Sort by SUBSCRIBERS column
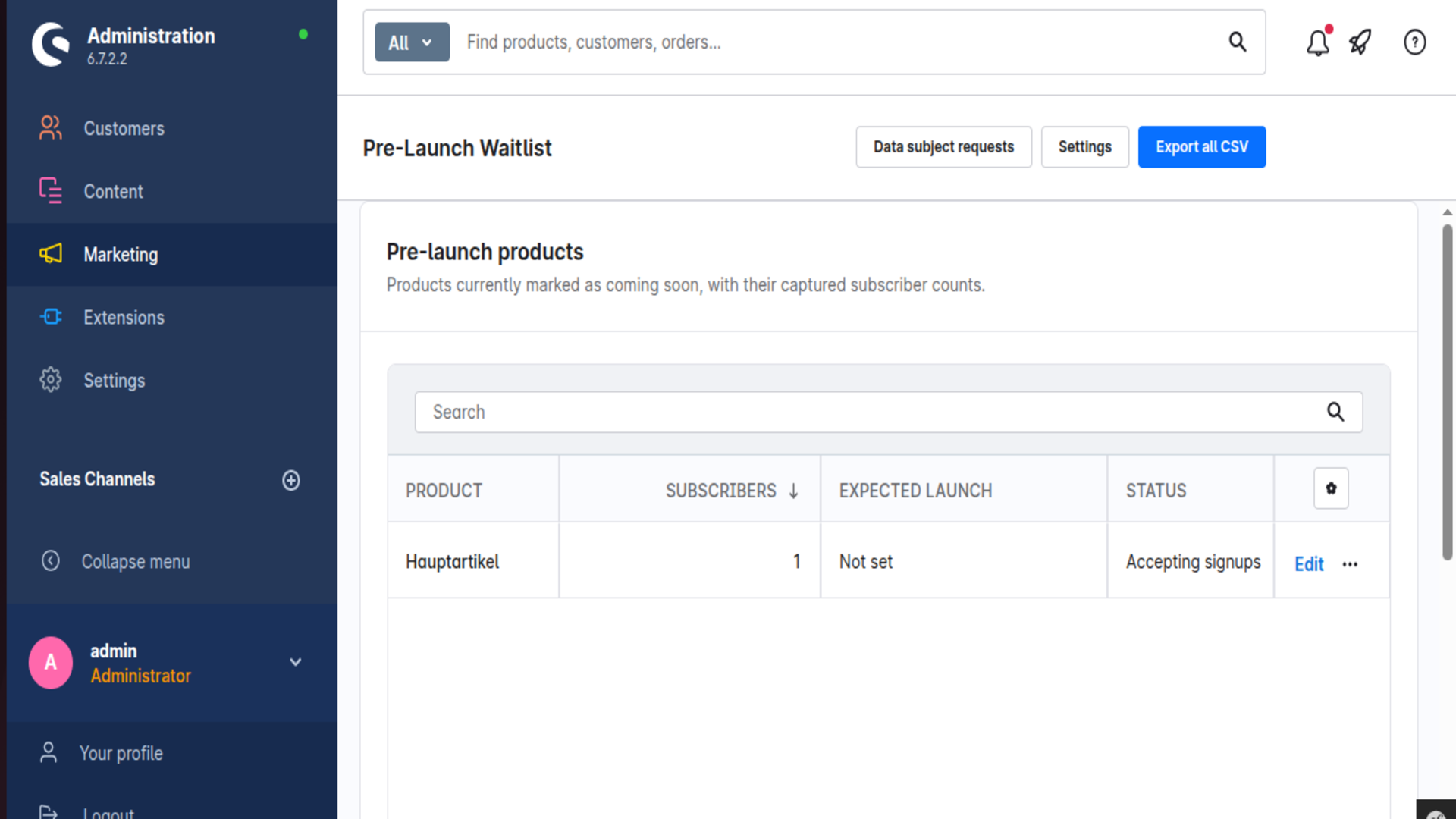Viewport: 1456px width, 819px height. (x=689, y=490)
